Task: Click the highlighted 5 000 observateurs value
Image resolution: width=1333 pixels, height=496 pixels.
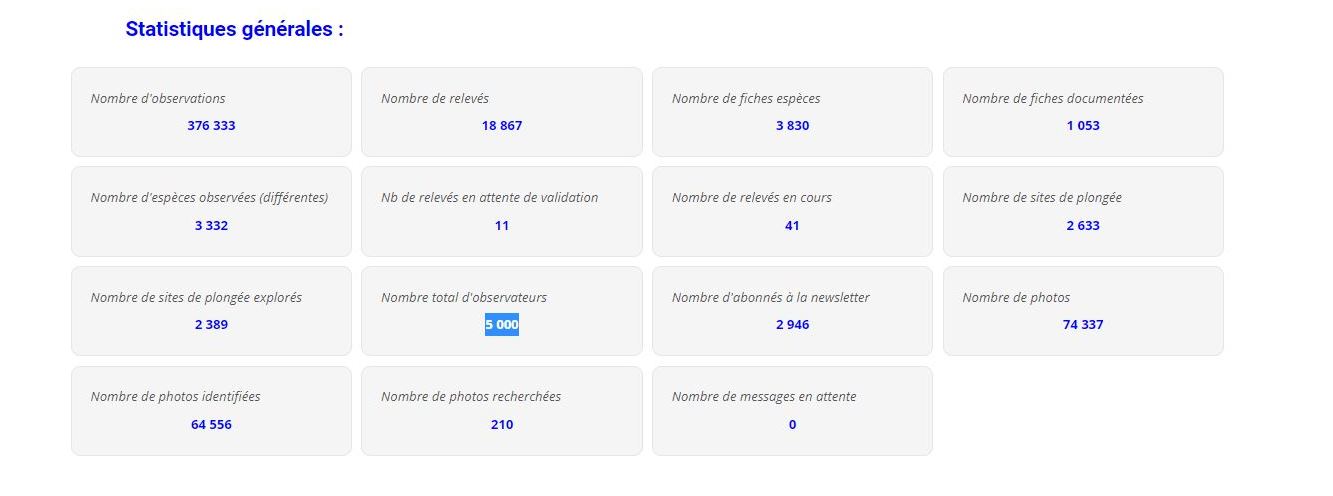Action: click(502, 325)
